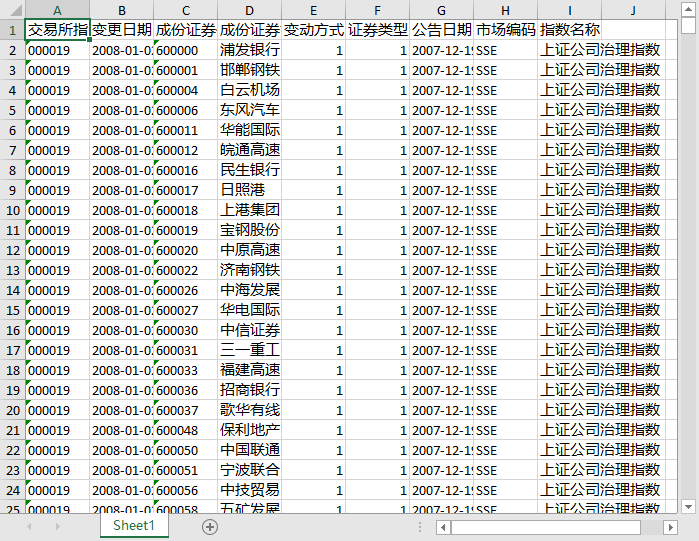Select row 12 header
The image size is (699, 541).
[x=12, y=250]
